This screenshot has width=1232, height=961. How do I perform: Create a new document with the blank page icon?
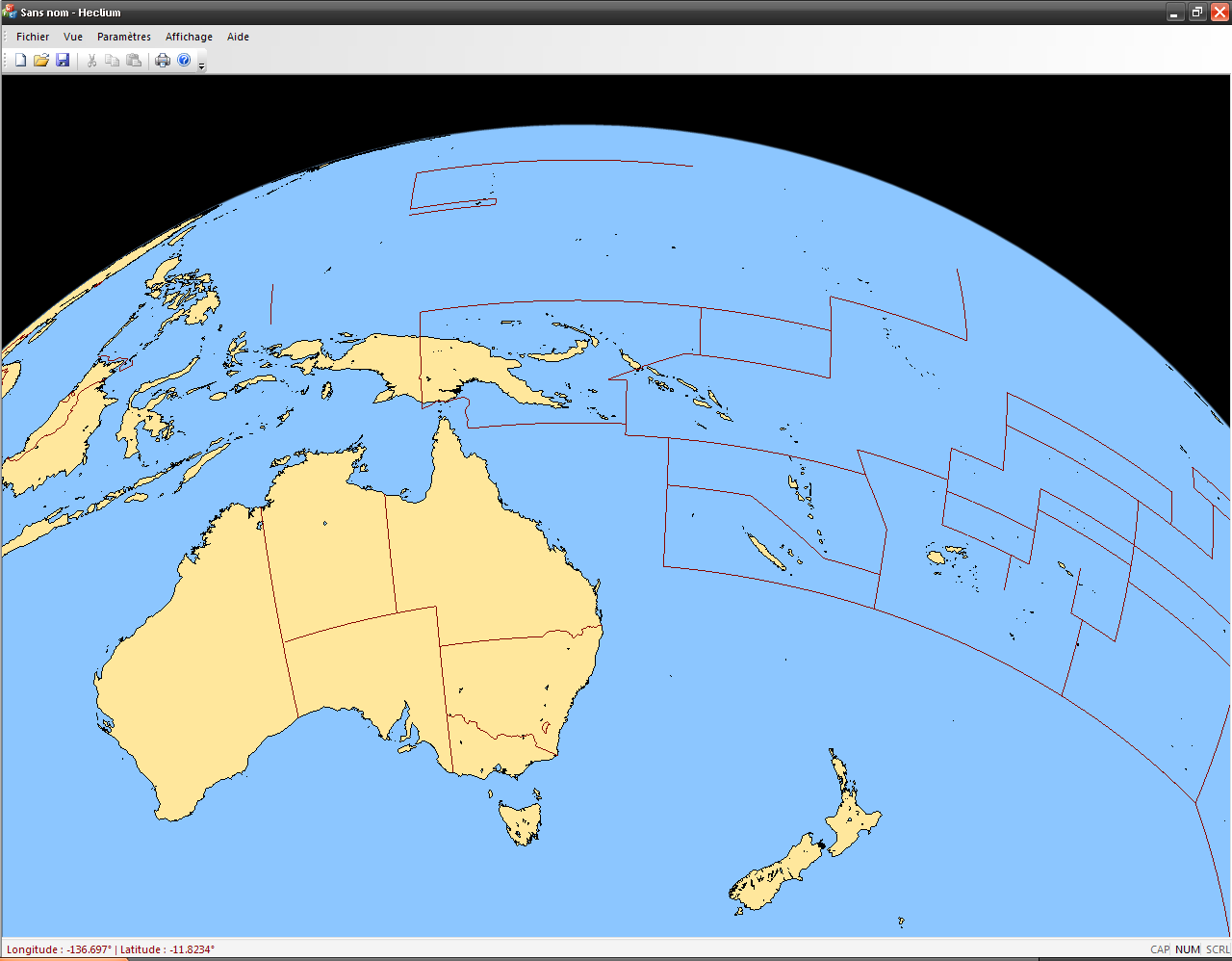(x=20, y=61)
